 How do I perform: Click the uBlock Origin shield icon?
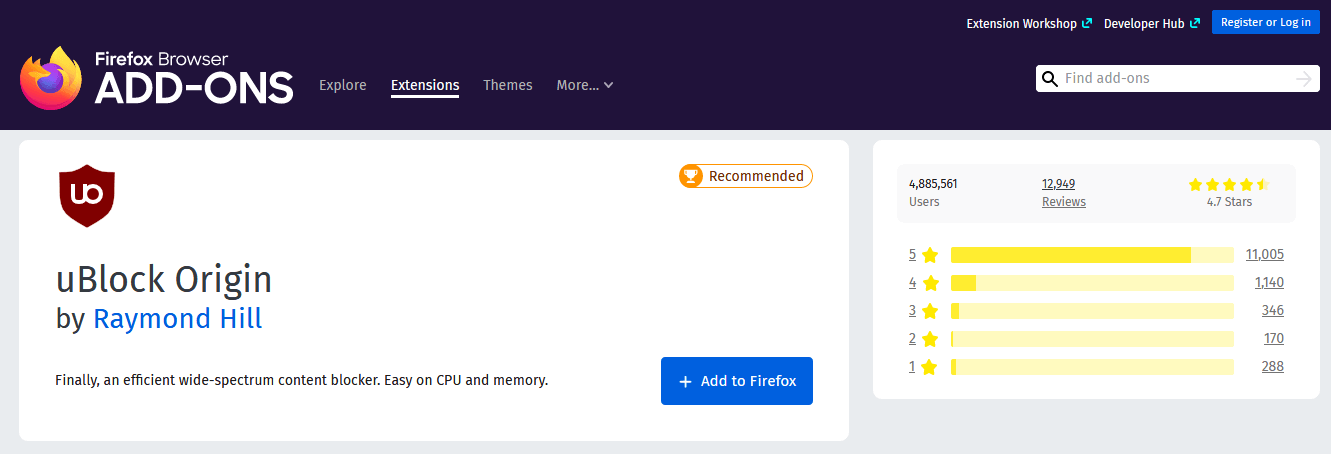coord(87,195)
